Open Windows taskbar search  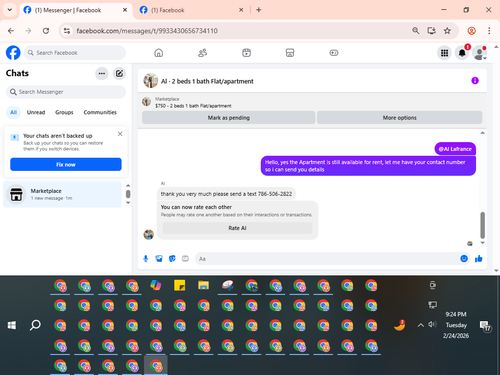[35, 325]
